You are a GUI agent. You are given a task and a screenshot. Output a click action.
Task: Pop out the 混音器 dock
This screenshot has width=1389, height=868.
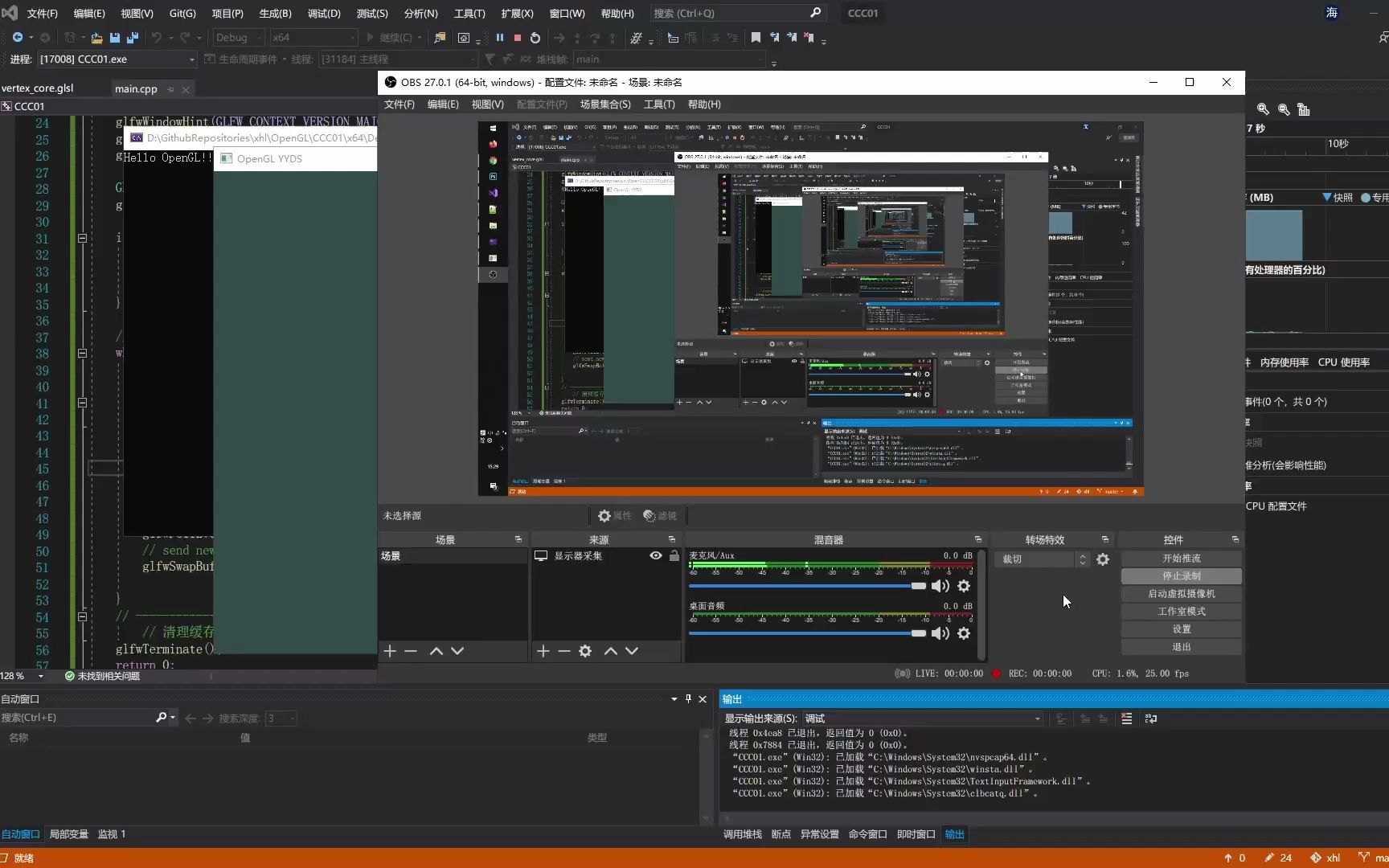click(x=978, y=539)
